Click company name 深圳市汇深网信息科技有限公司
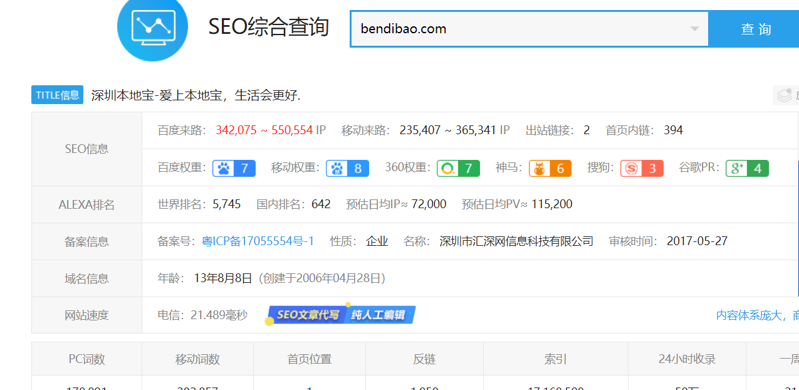The width and height of the screenshot is (799, 390). coord(516,241)
